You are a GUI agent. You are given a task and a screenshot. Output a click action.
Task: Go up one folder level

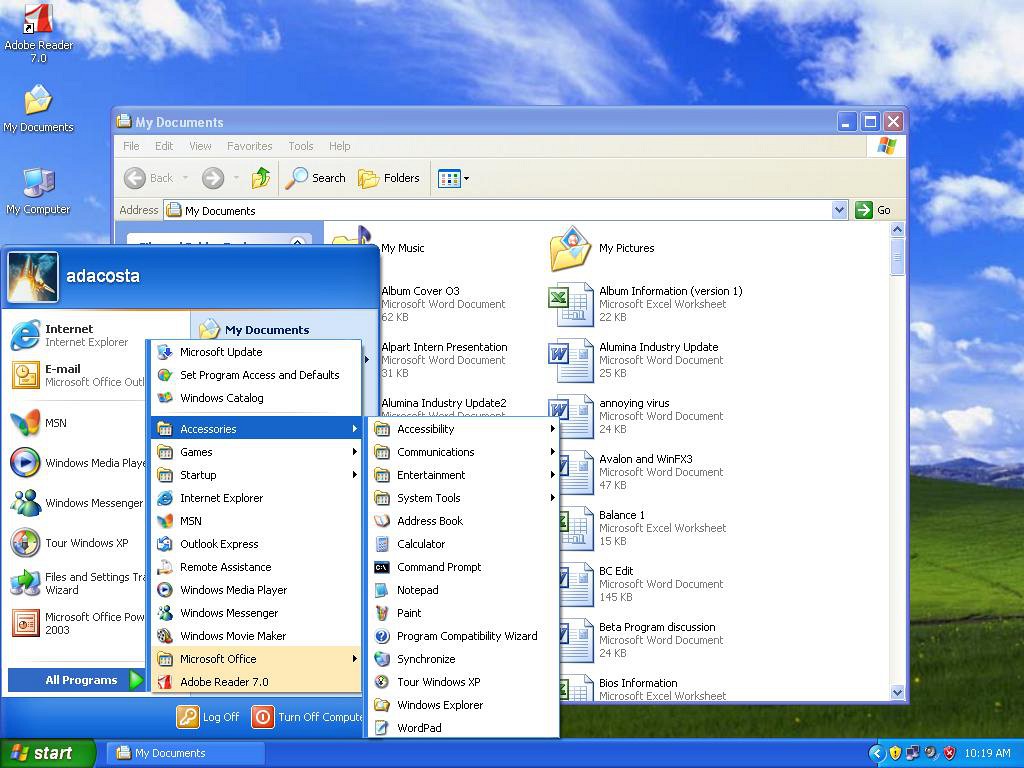click(x=261, y=178)
